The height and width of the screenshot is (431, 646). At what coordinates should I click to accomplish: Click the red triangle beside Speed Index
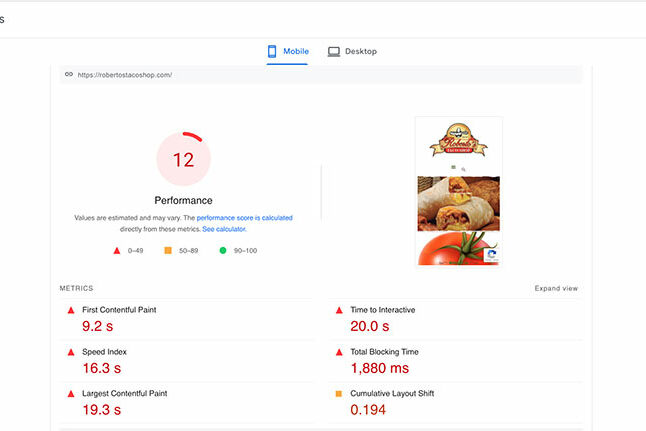point(71,352)
